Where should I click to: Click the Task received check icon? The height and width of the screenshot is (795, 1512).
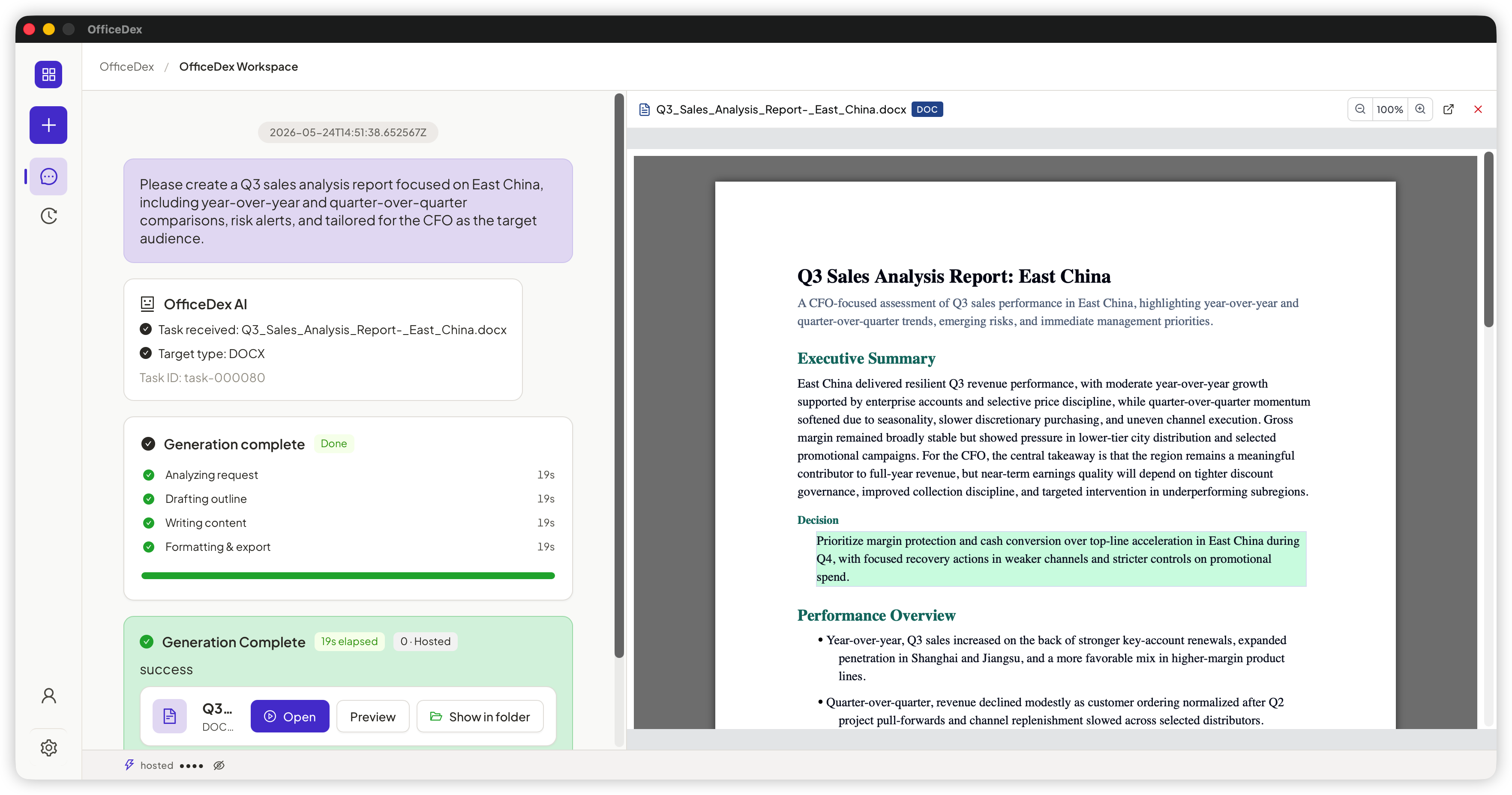146,329
